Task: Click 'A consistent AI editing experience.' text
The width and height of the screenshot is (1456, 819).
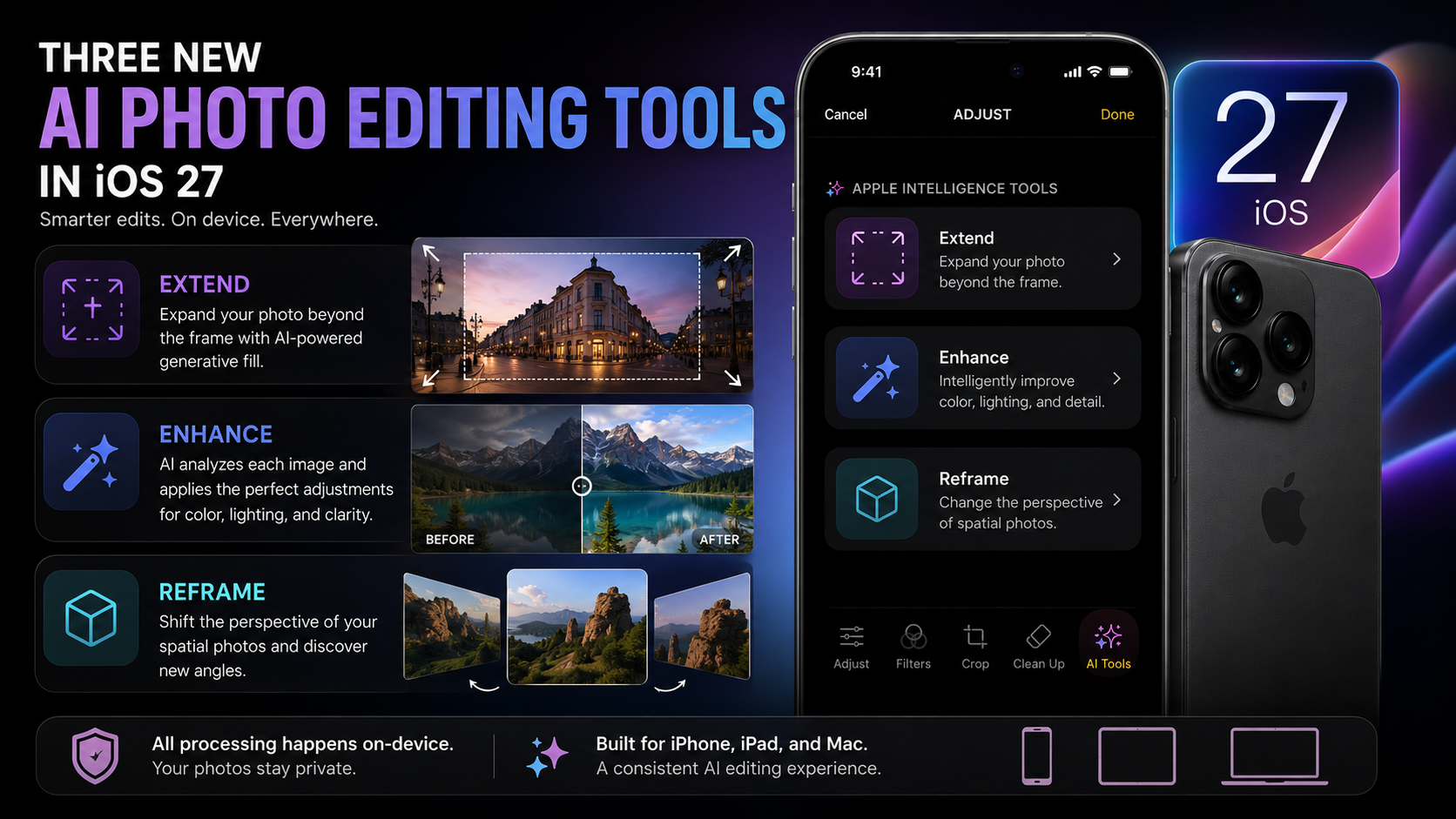Action: pyautogui.click(x=738, y=769)
